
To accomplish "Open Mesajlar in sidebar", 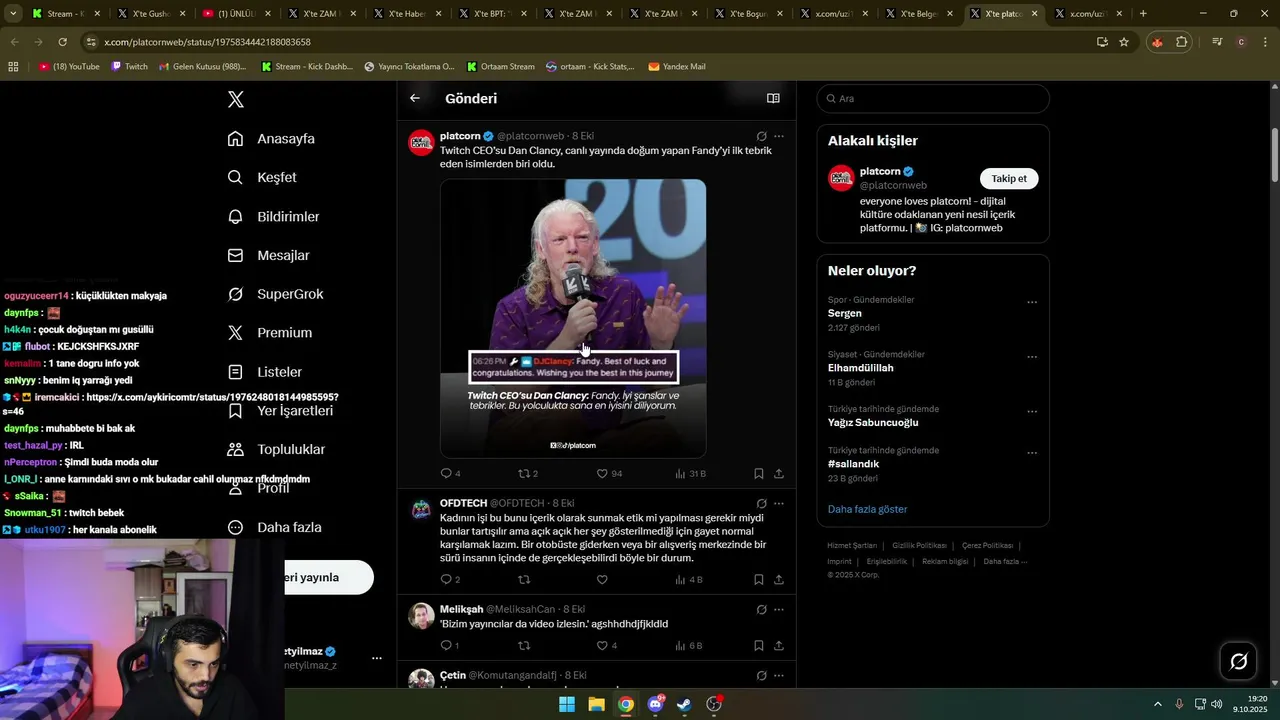I will 268,255.
